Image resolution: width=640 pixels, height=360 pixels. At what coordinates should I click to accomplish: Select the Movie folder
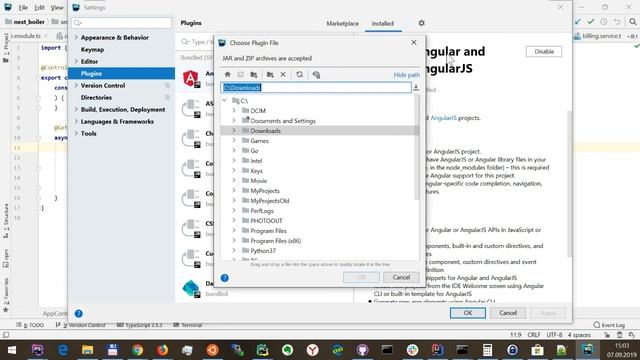[258, 180]
